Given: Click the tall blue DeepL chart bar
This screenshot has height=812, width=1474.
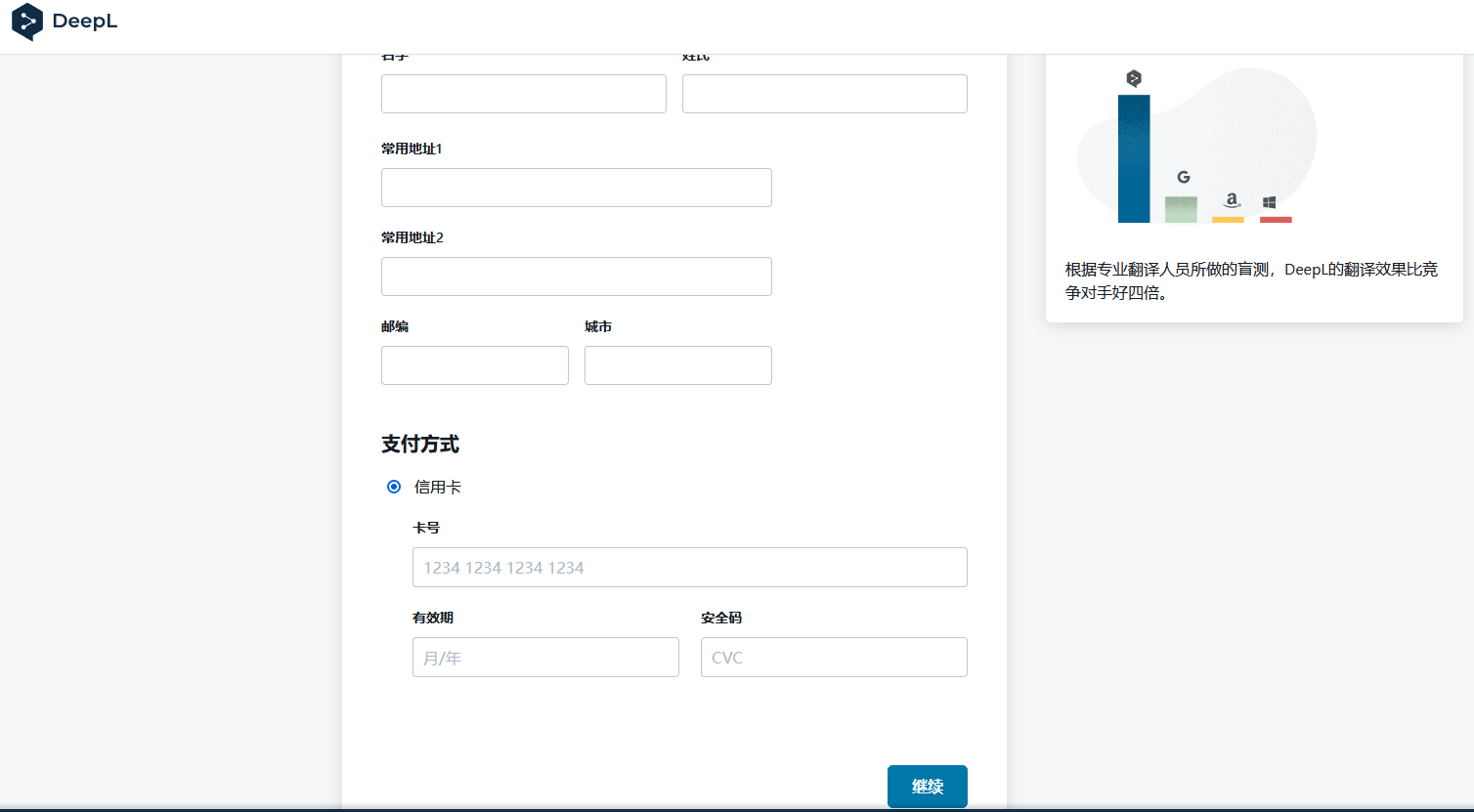Looking at the screenshot, I should 1134,158.
